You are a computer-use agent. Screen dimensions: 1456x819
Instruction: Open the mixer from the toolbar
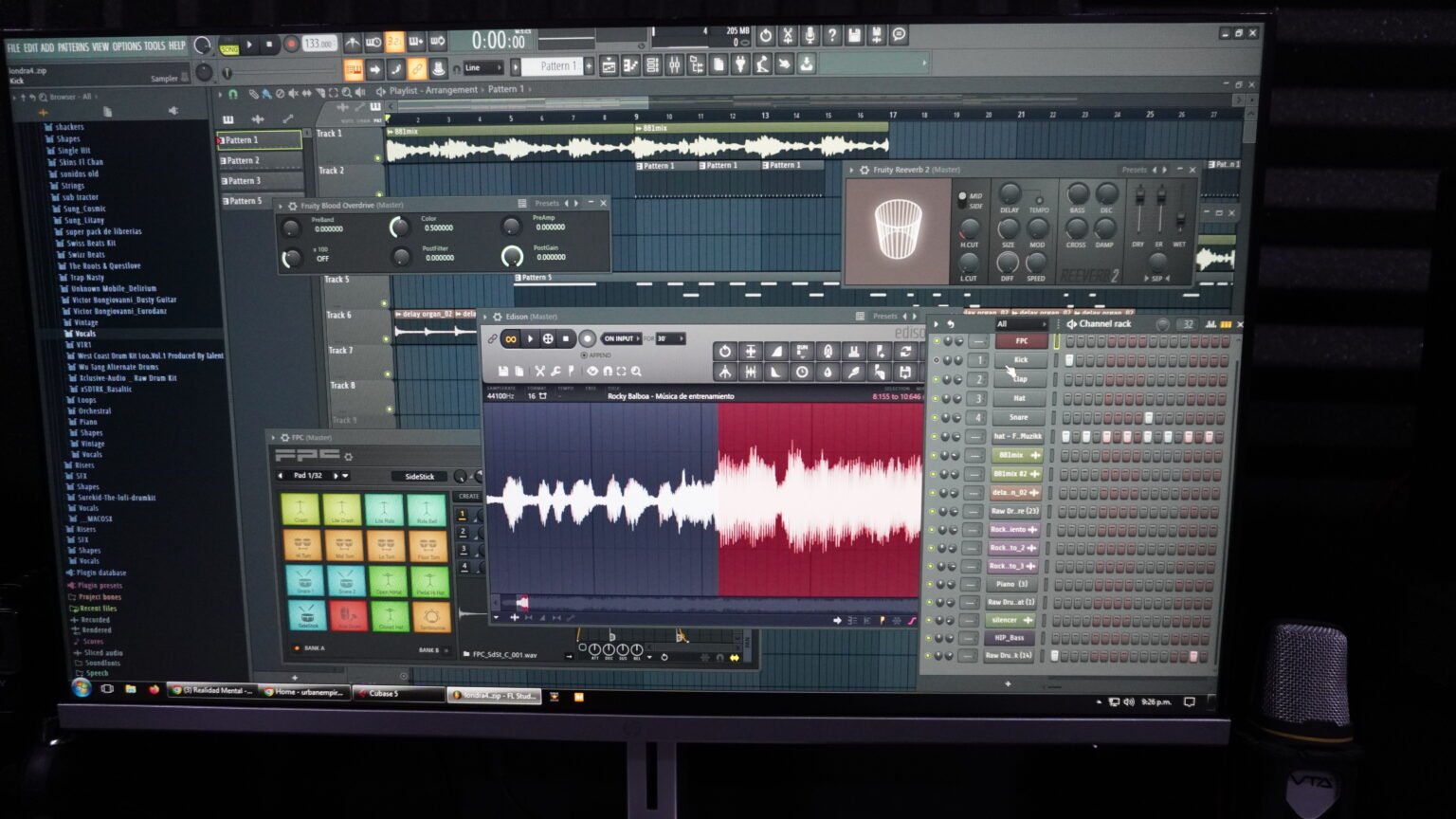click(674, 65)
